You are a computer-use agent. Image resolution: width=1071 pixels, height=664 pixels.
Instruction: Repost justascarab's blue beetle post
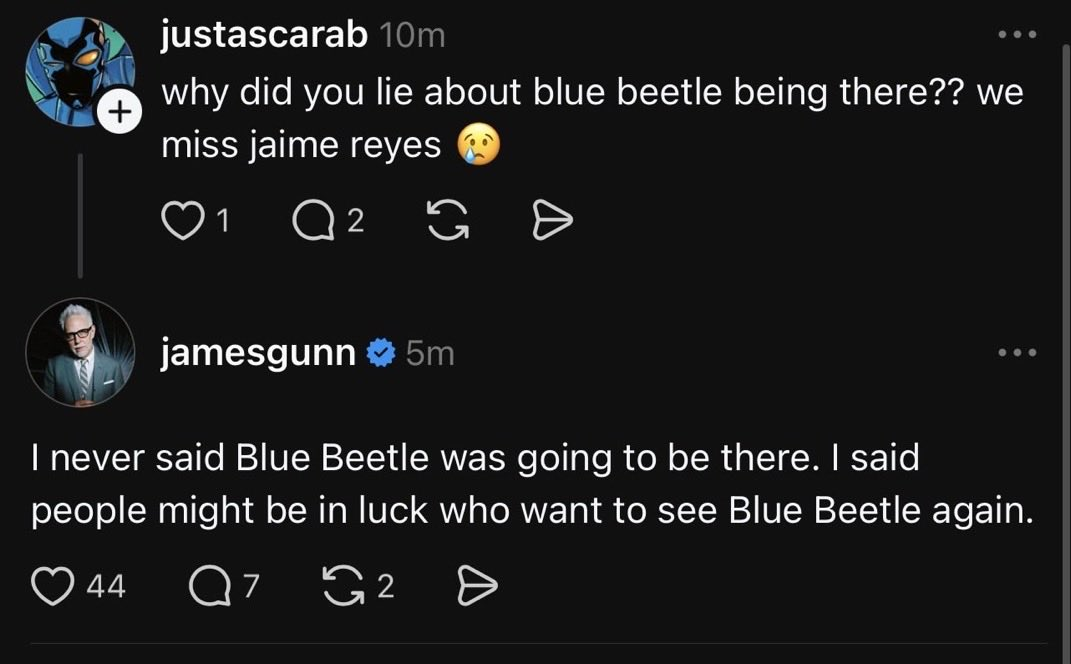[x=448, y=221]
